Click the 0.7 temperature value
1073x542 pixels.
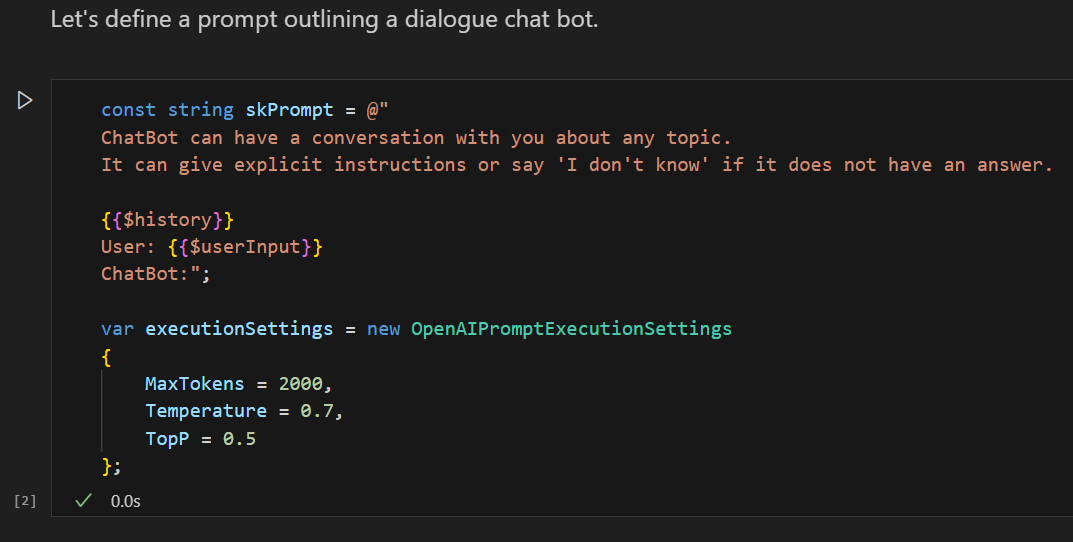327,410
